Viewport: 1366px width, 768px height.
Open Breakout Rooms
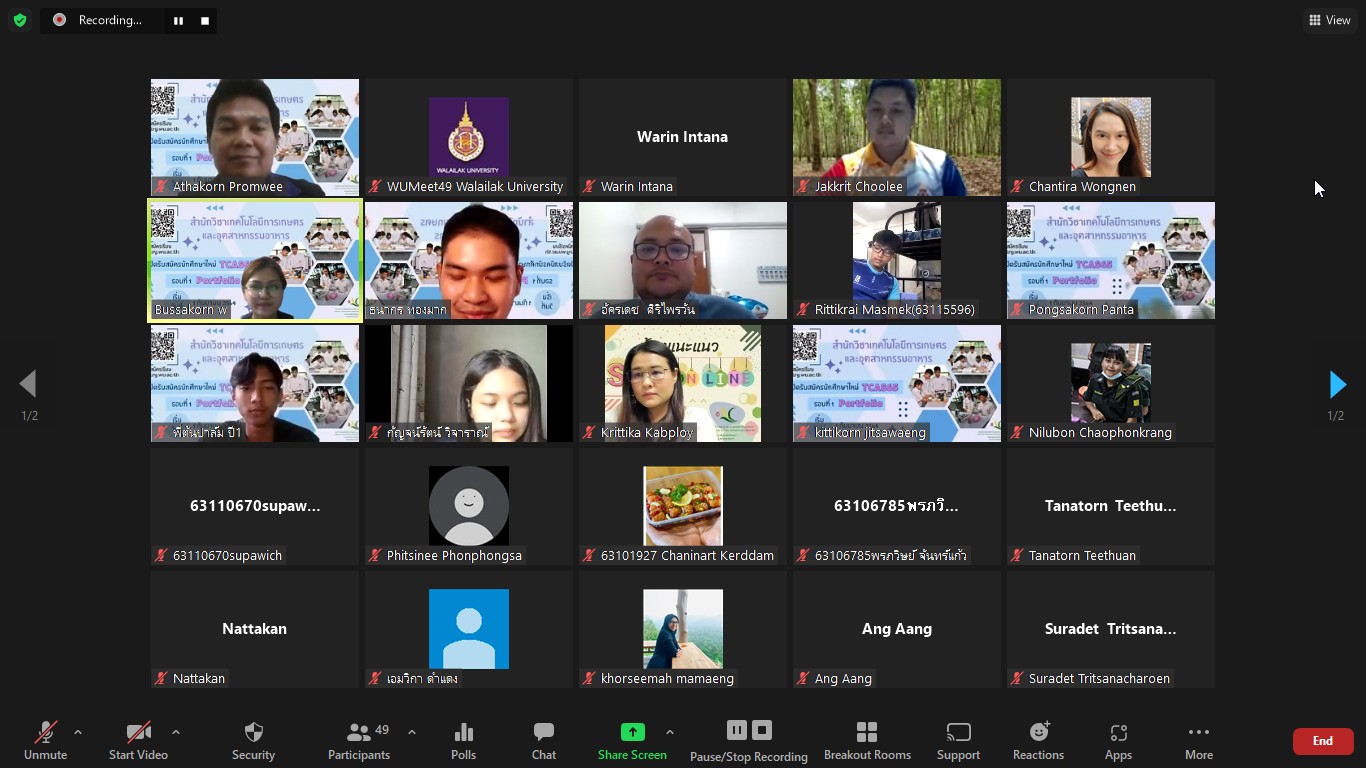pyautogui.click(x=867, y=733)
